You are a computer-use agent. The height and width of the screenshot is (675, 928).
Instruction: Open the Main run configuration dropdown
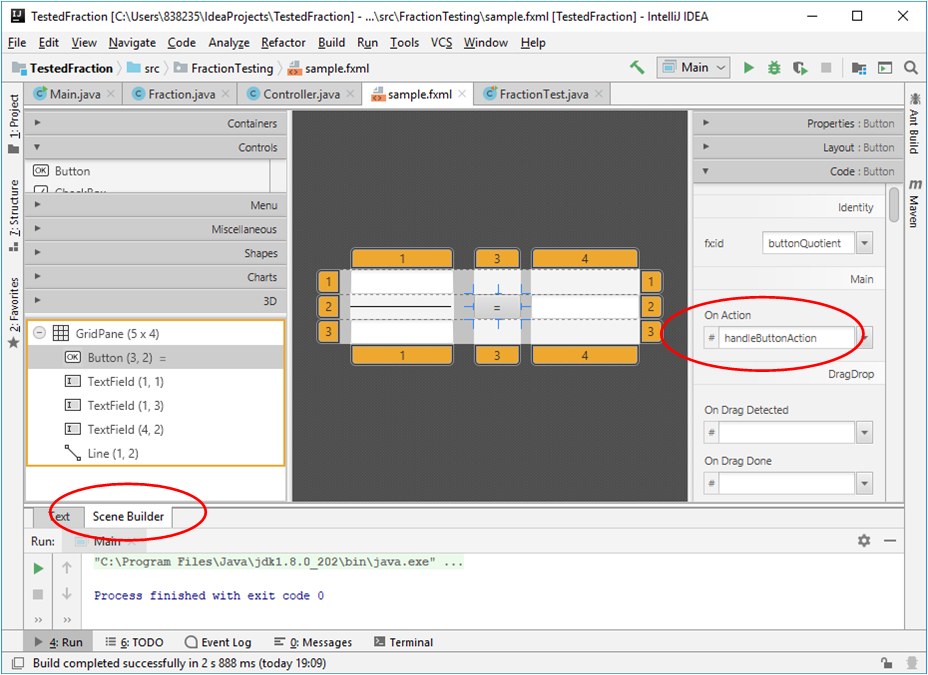click(693, 68)
